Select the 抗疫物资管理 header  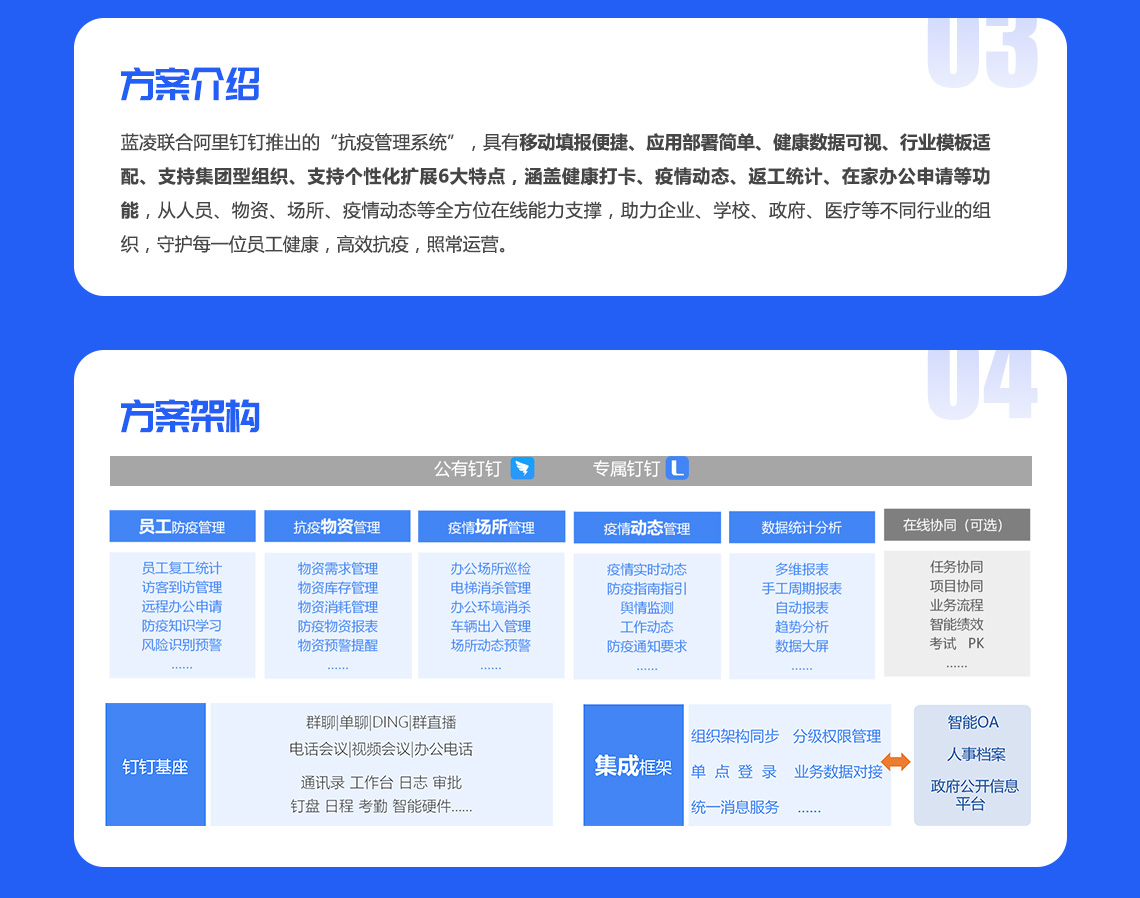337,526
